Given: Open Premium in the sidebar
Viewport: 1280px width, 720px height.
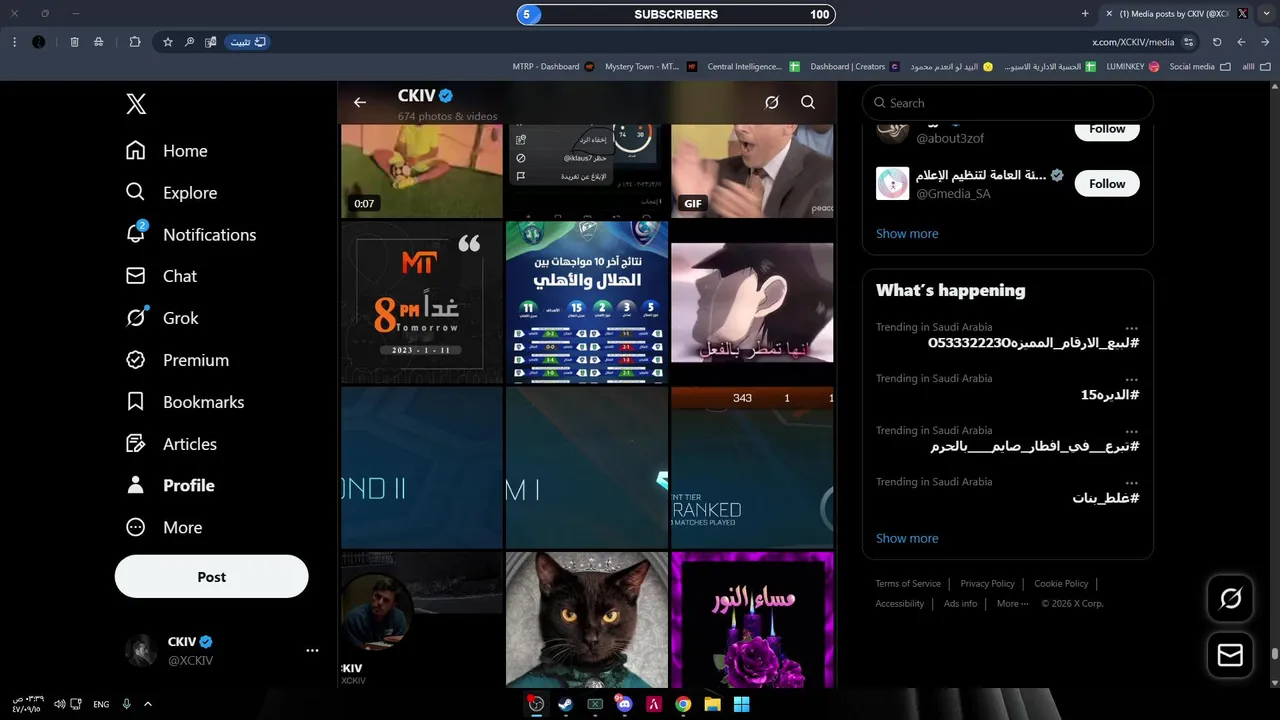Looking at the screenshot, I should (x=177, y=360).
